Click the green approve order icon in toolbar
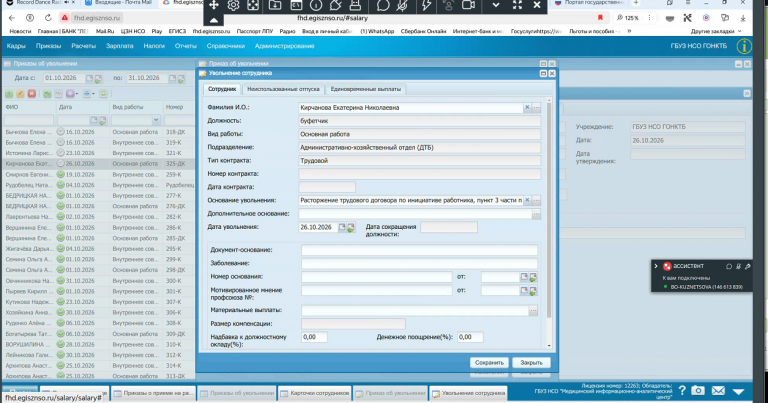 click(x=47, y=94)
